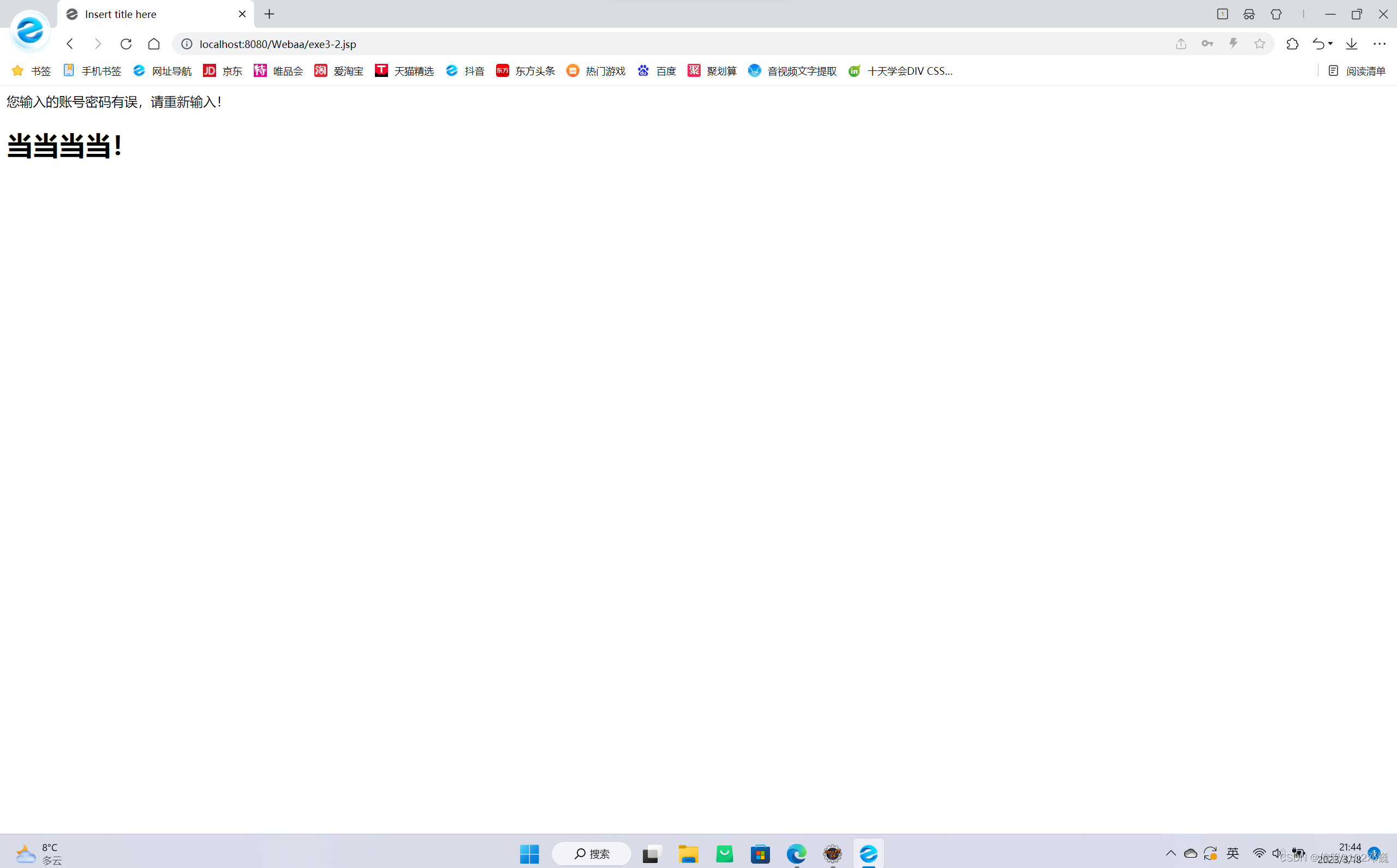Open a new tab with plus
This screenshot has height=868, width=1397.
pyautogui.click(x=269, y=14)
